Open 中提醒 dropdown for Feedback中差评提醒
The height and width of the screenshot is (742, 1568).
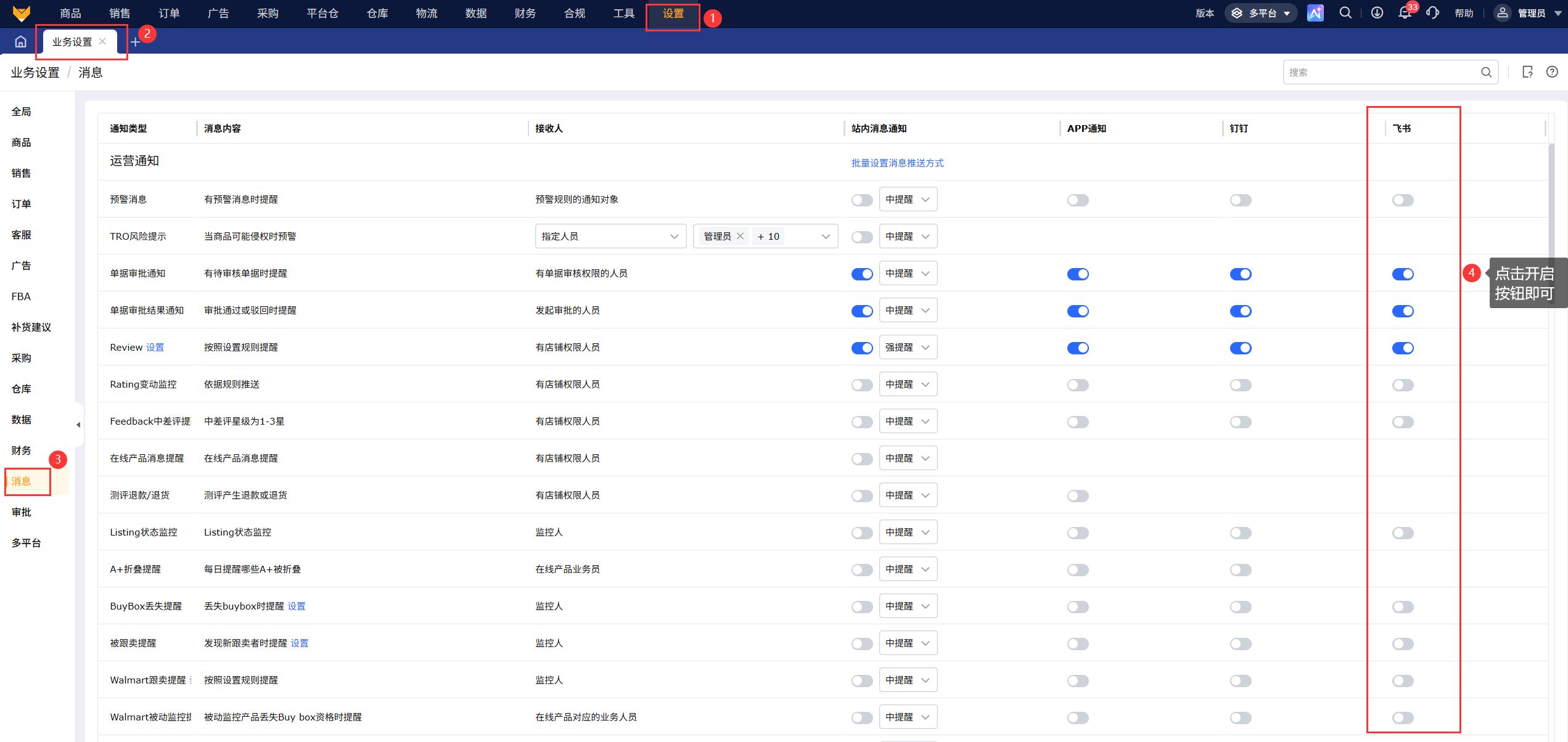point(908,422)
